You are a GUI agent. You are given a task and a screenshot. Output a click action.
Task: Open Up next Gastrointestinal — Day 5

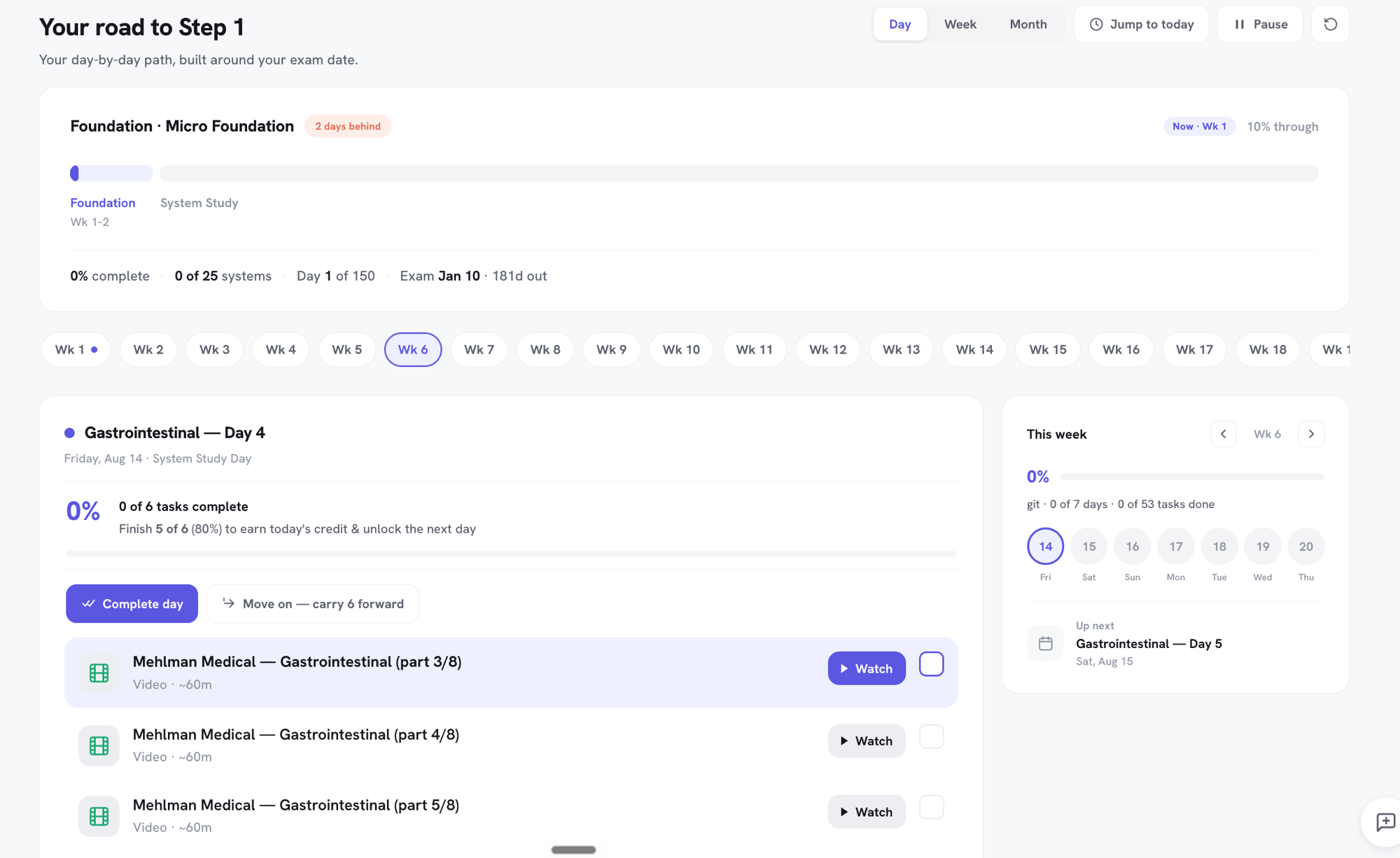[1149, 643]
